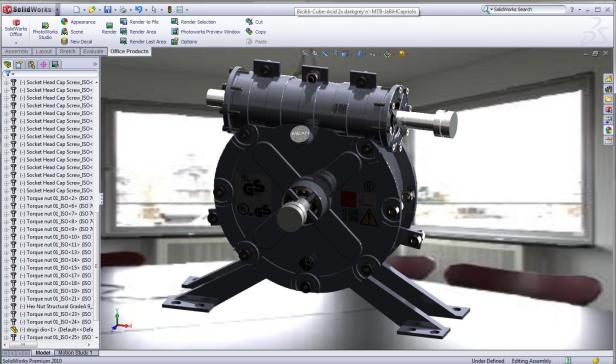616x364 pixels.
Task: Click the Print icon
Action: coord(123,9)
